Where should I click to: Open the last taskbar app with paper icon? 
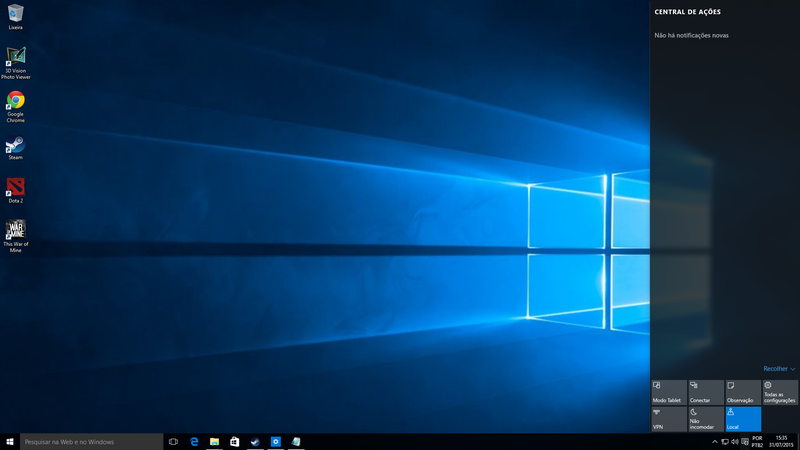(x=296, y=442)
